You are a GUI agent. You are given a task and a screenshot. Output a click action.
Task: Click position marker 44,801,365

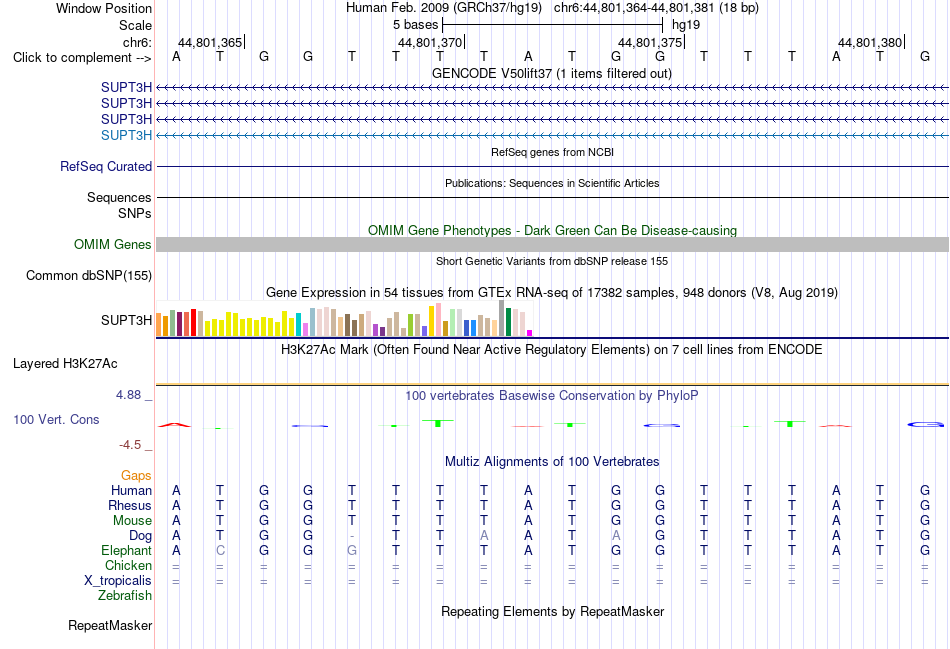point(211,42)
